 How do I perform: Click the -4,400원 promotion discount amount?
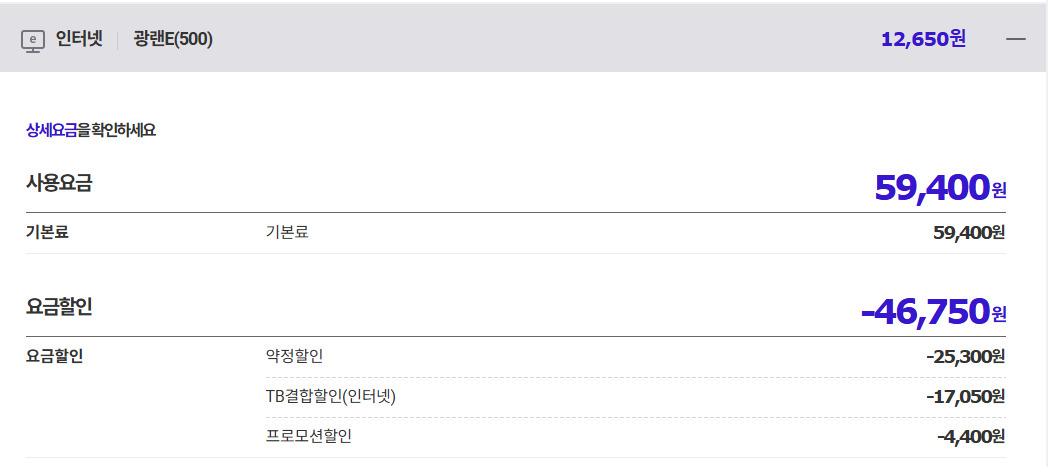click(970, 436)
